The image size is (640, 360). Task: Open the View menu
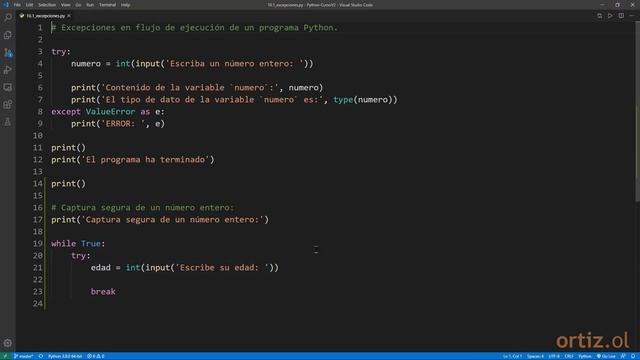point(65,5)
